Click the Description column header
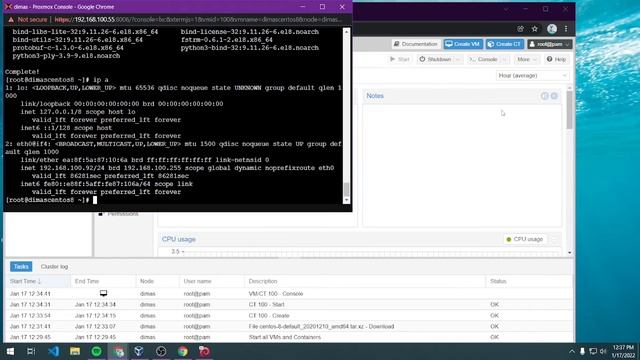The height and width of the screenshot is (360, 640). [365, 281]
